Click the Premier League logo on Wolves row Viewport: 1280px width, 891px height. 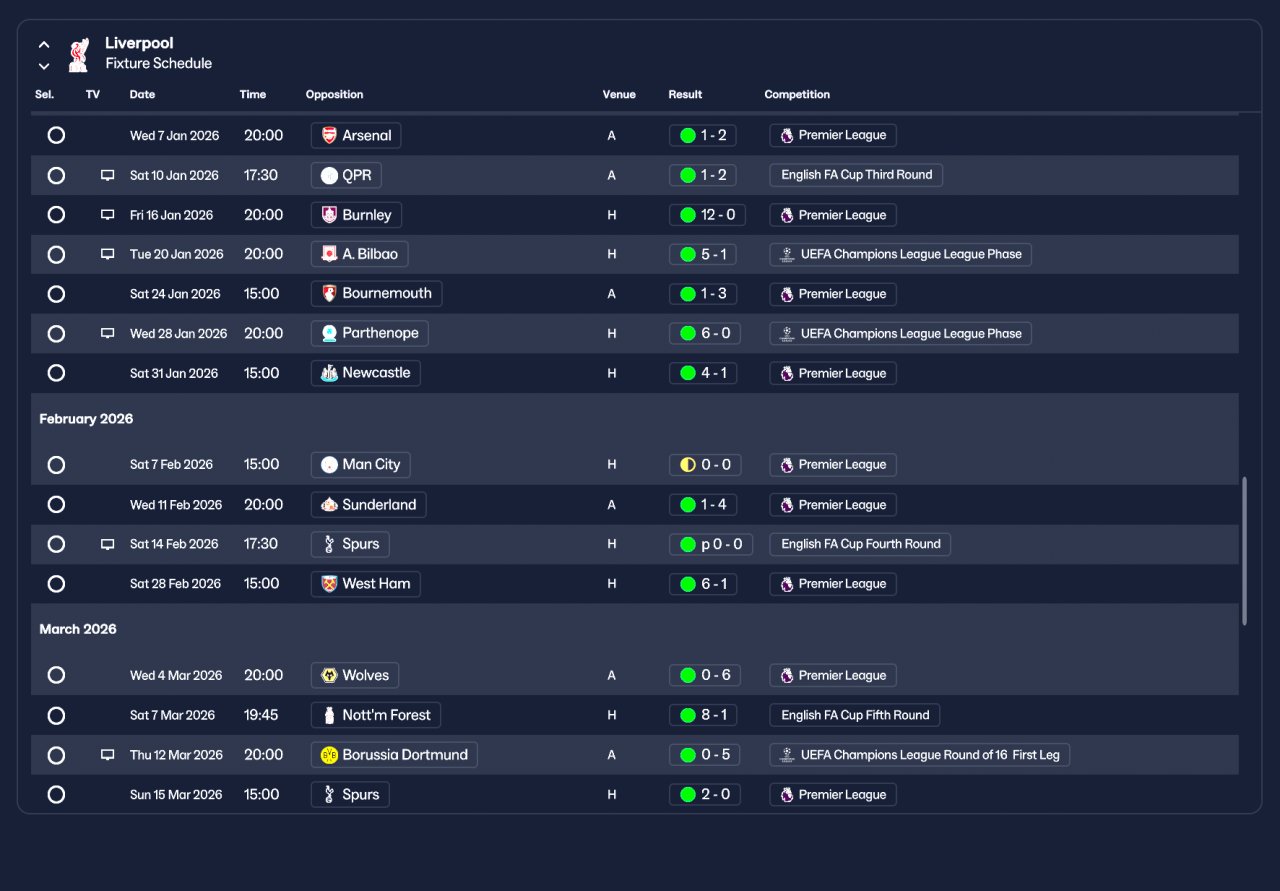point(787,675)
